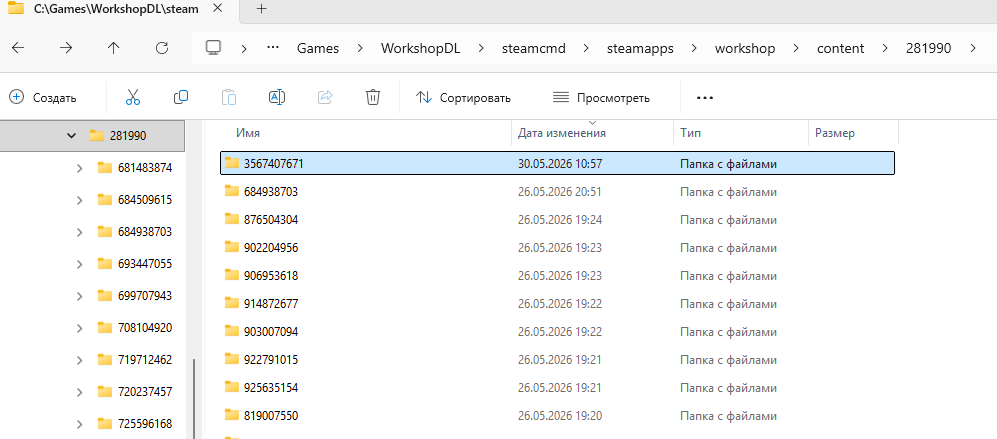Click the Share icon in toolbar
This screenshot has height=439, width=997.
click(325, 97)
